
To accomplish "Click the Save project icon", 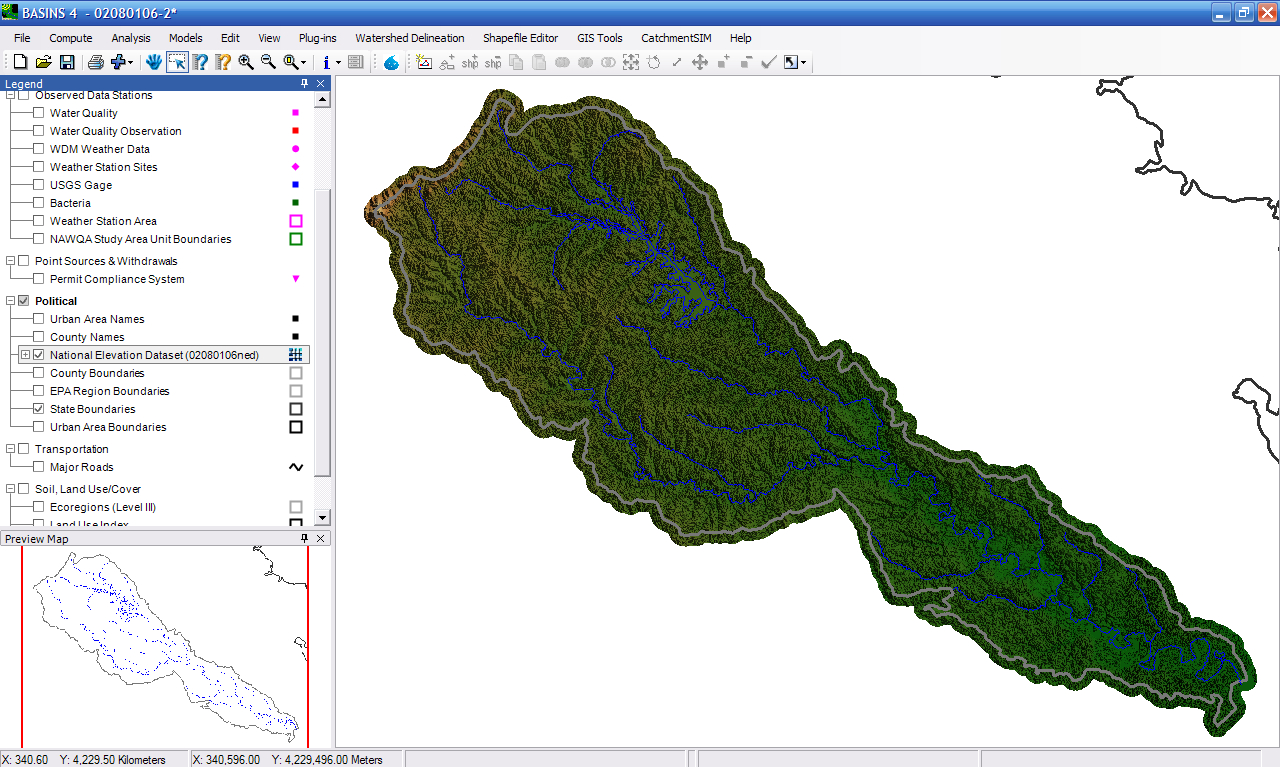I will pos(67,62).
